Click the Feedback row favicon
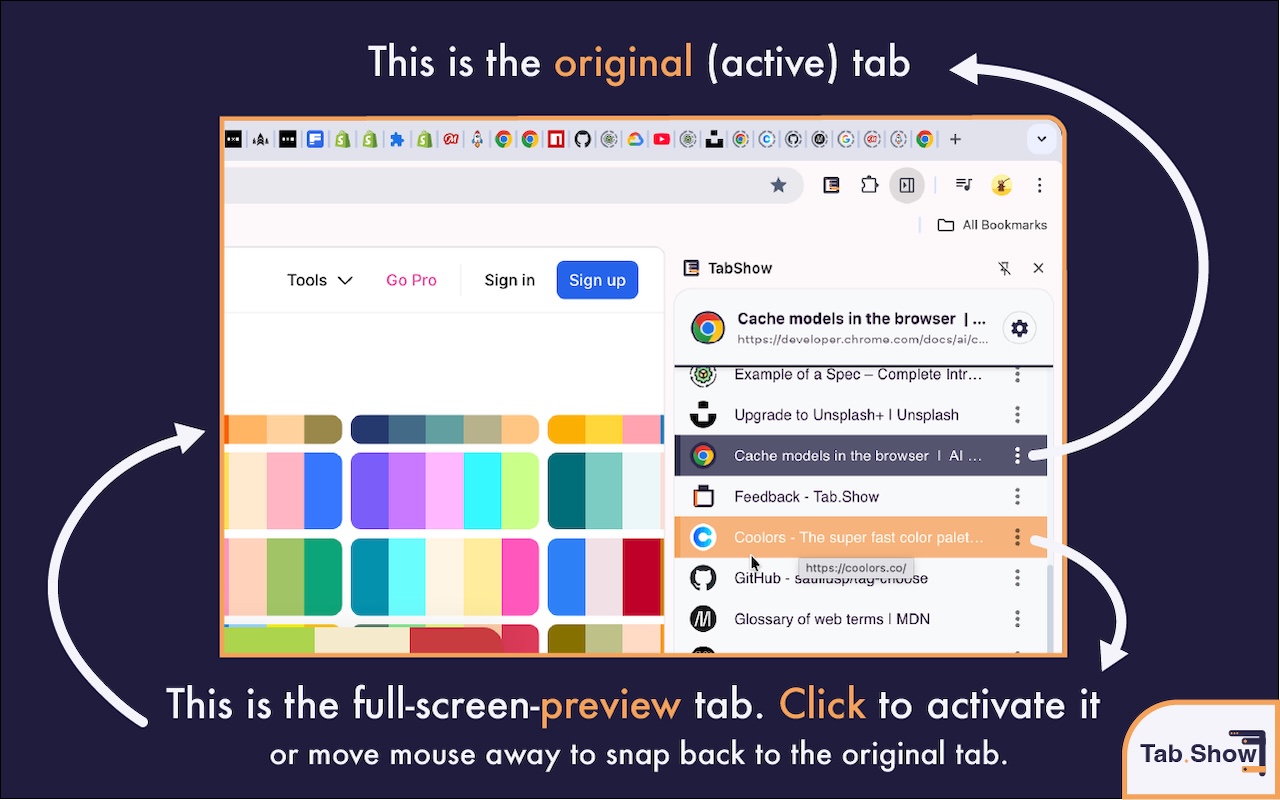This screenshot has width=1280, height=800. coord(704,496)
